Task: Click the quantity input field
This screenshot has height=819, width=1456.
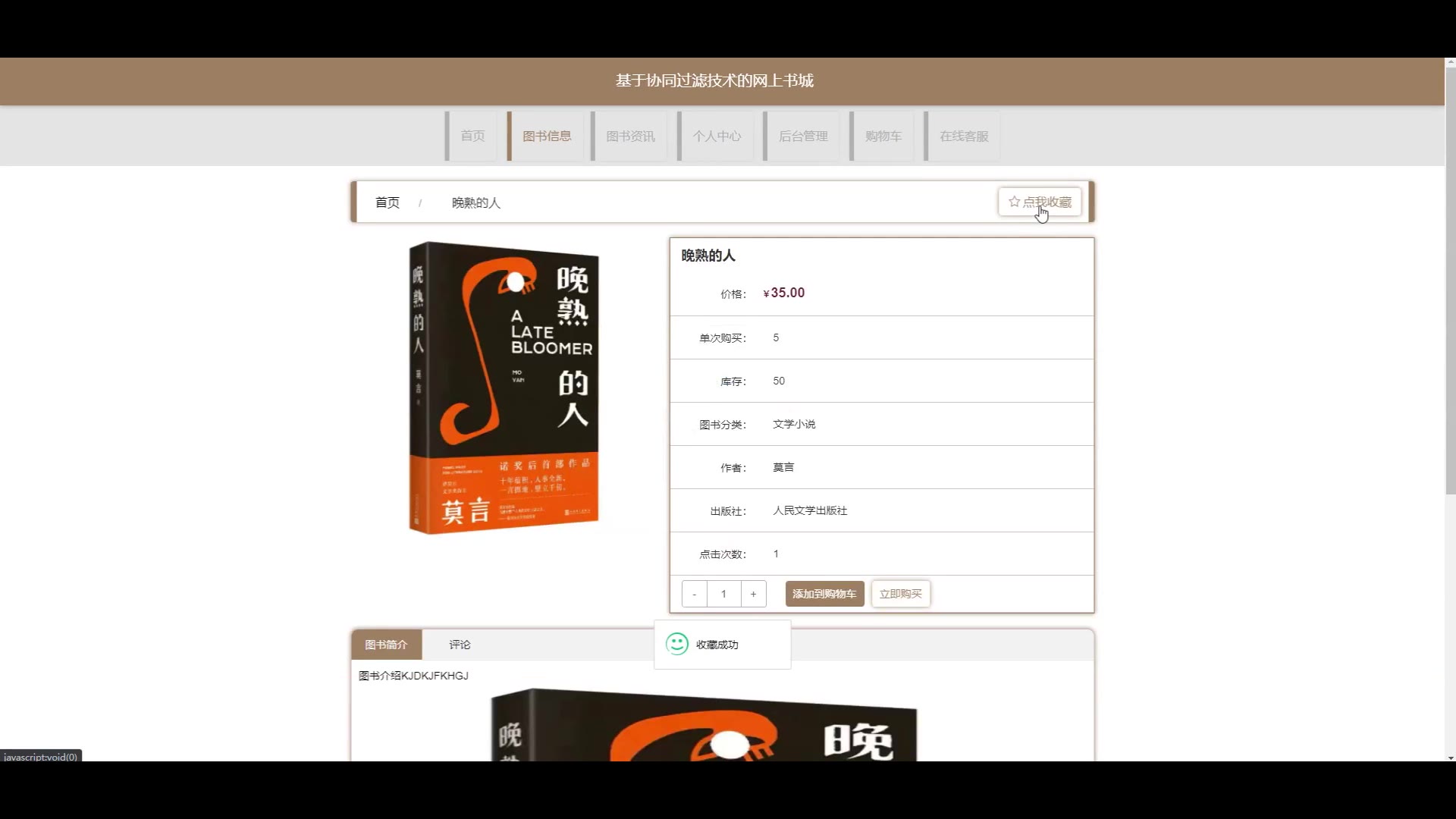Action: (x=723, y=594)
